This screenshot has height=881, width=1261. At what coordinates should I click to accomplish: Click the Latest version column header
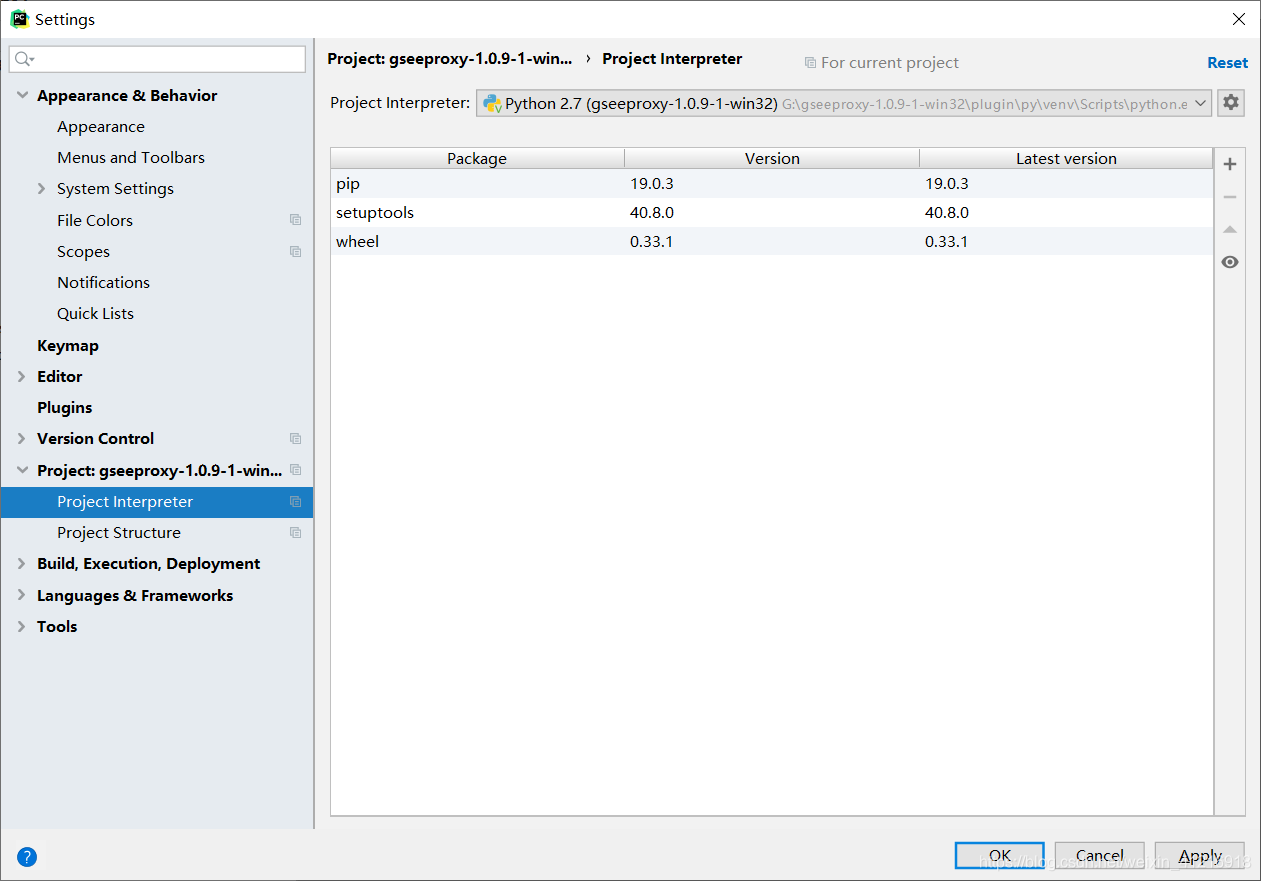1066,159
